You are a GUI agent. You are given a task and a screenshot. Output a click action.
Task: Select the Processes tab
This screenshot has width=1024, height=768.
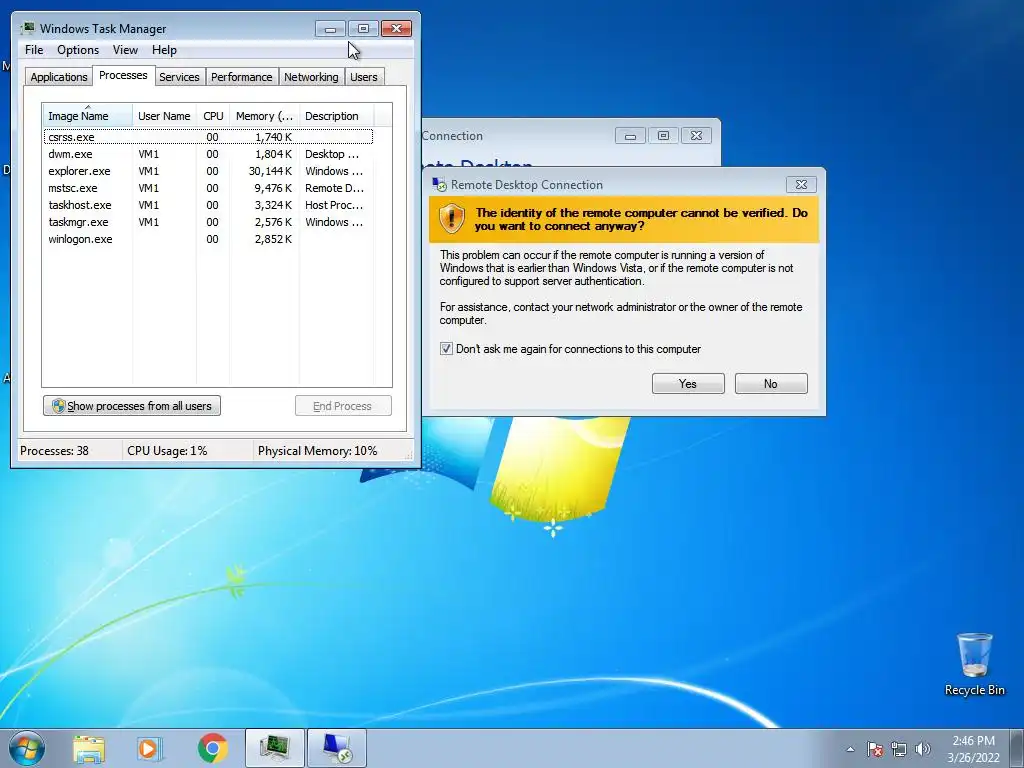click(123, 75)
